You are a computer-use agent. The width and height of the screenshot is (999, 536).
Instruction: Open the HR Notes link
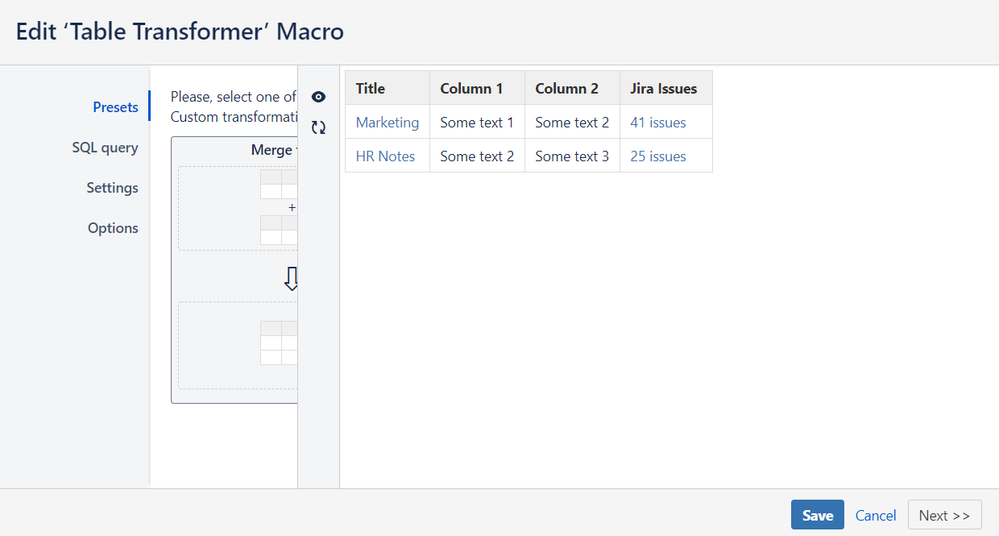385,156
